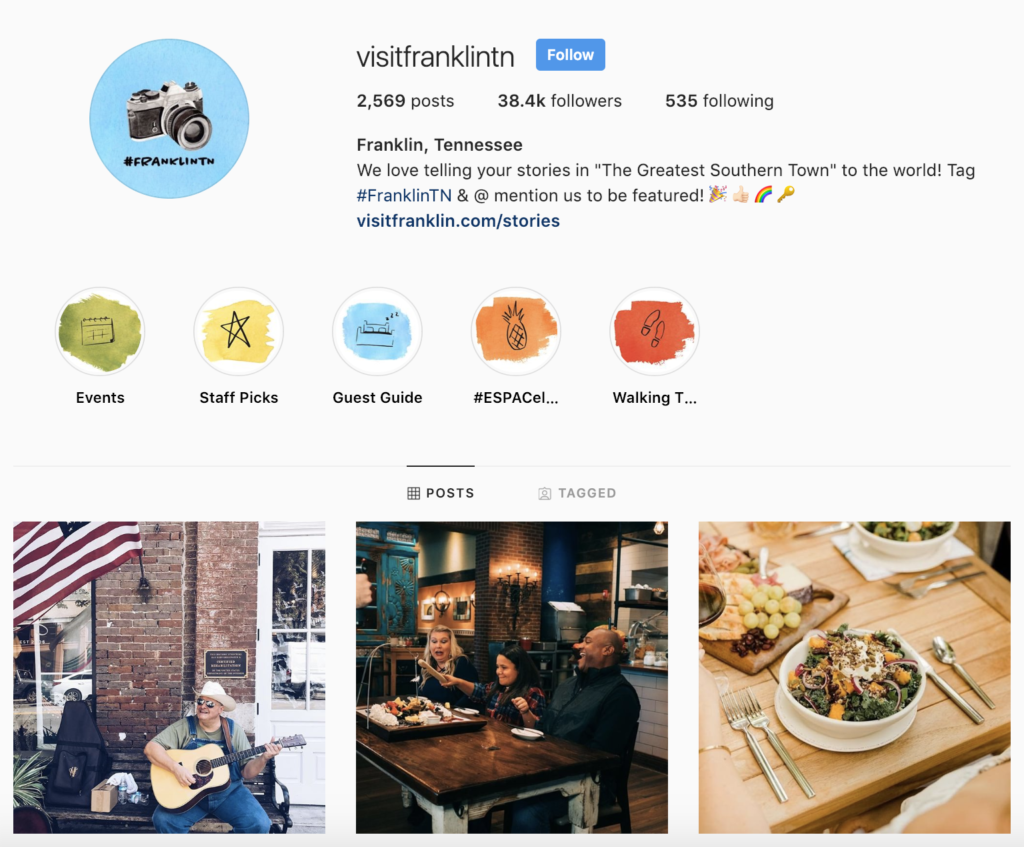Follow the visitfranklintn account
This screenshot has height=847, width=1024.
tap(570, 55)
